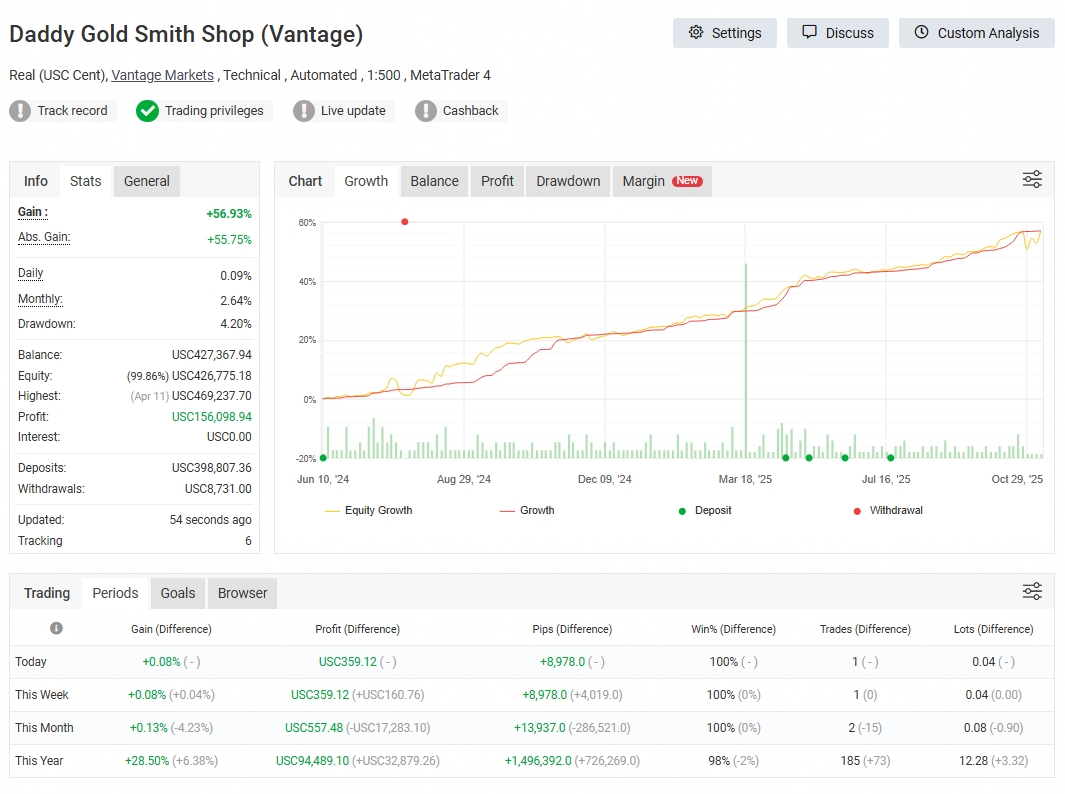Open the Periods table settings sliders icon
Image resolution: width=1065 pixels, height=794 pixels.
pos(1032,591)
